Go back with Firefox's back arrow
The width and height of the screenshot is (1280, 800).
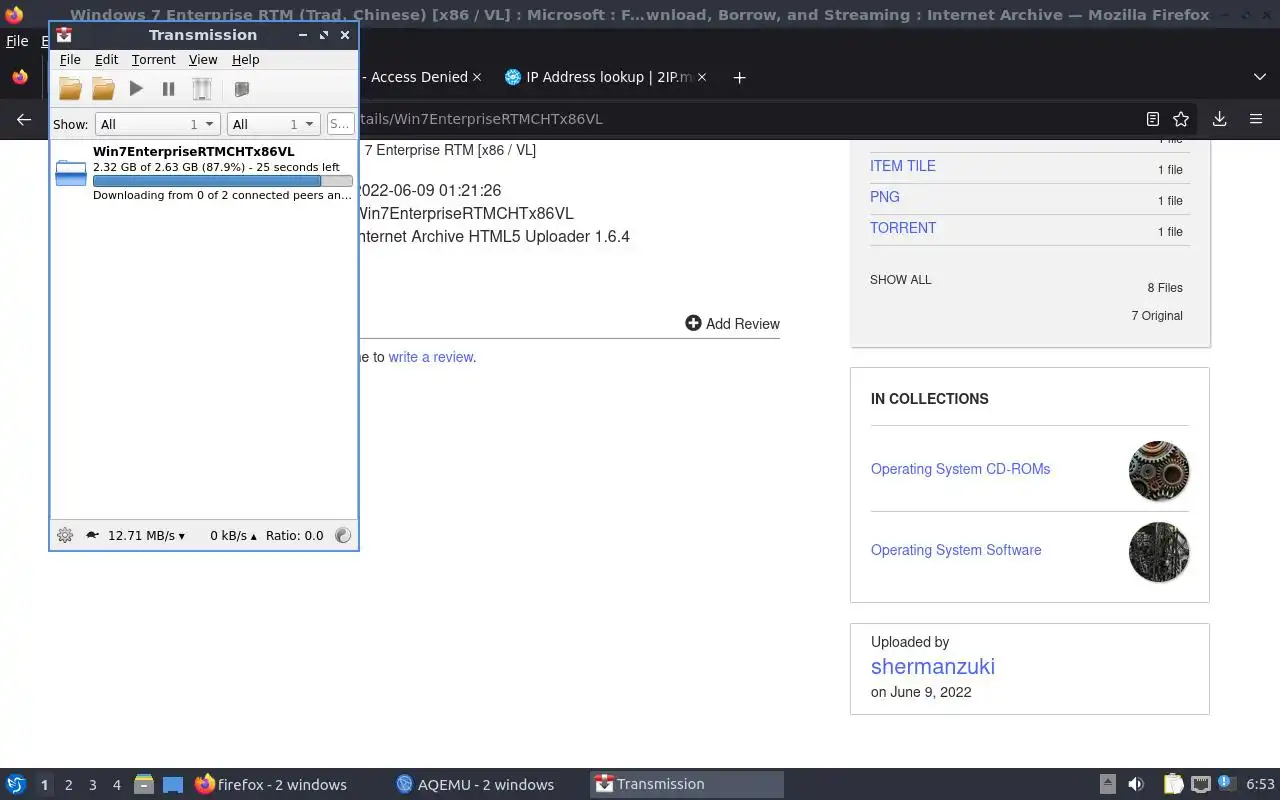click(24, 119)
